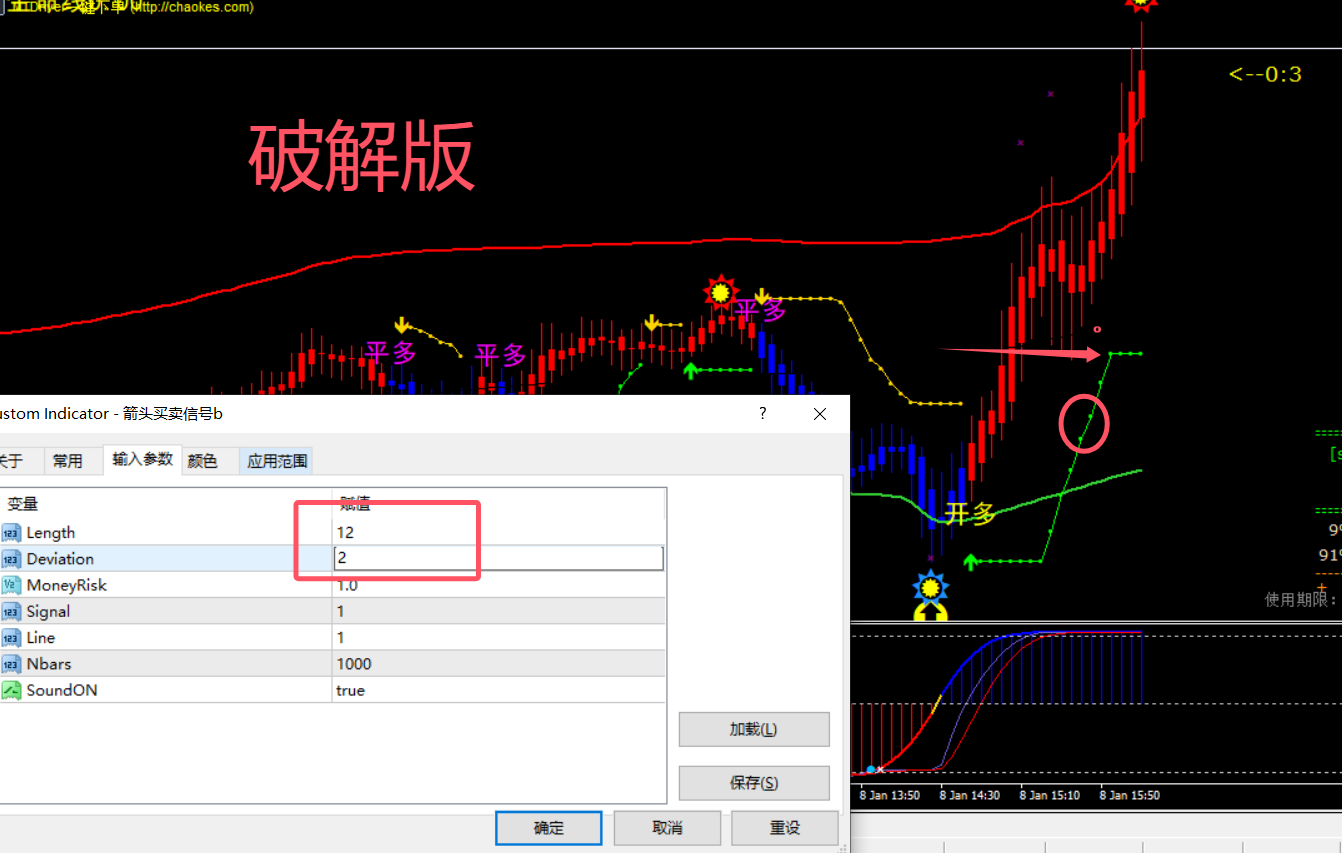Switch to the 应用范围 tab
This screenshot has height=853, width=1342.
point(275,460)
